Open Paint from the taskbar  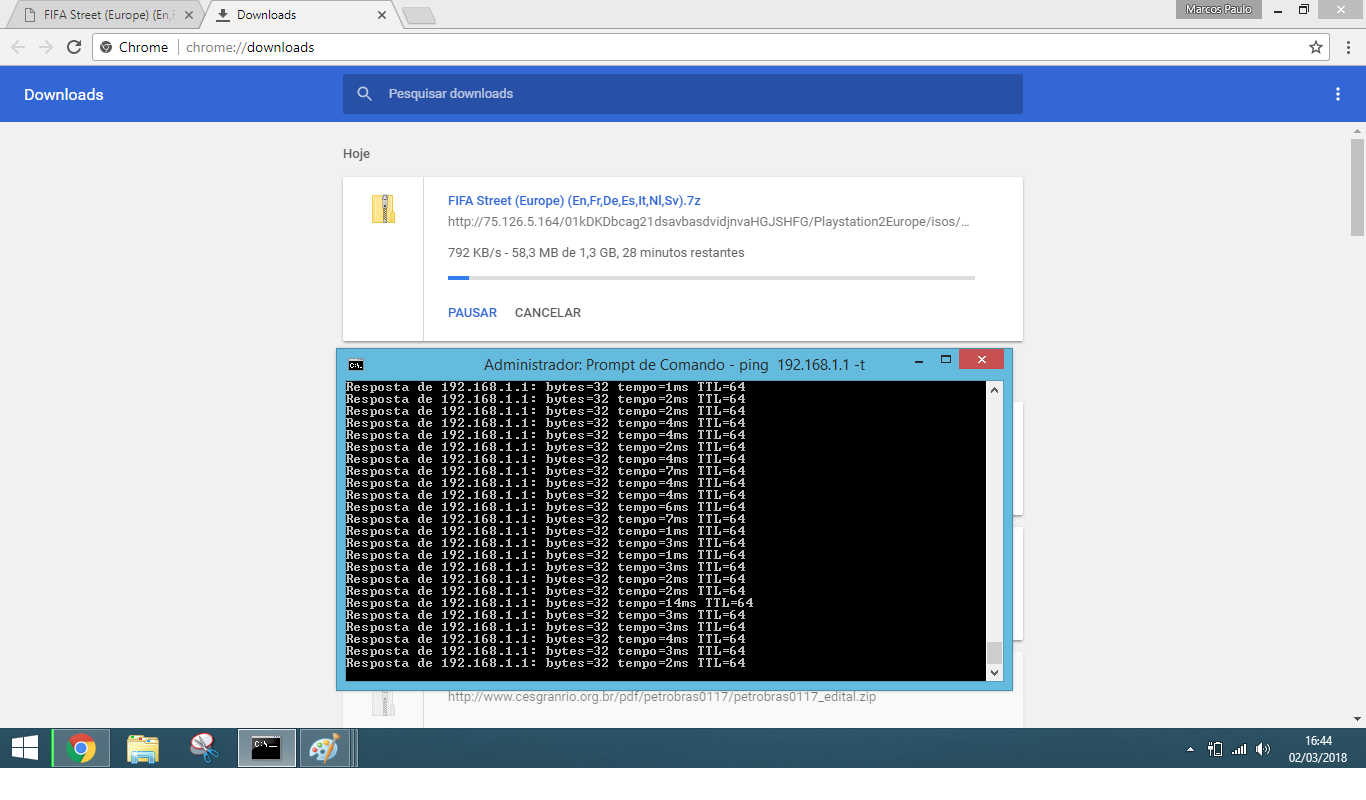coord(325,748)
